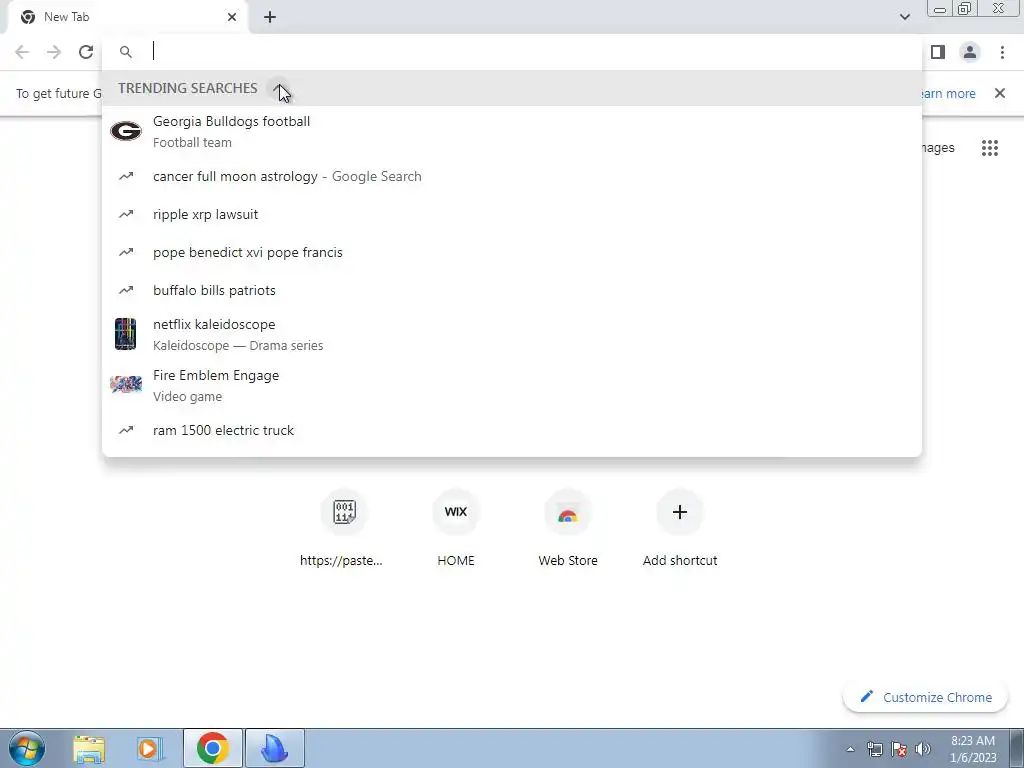Screen dimensions: 1024x768
Task: Select ram 1500 electric truck suggestion
Action: (x=512, y=430)
